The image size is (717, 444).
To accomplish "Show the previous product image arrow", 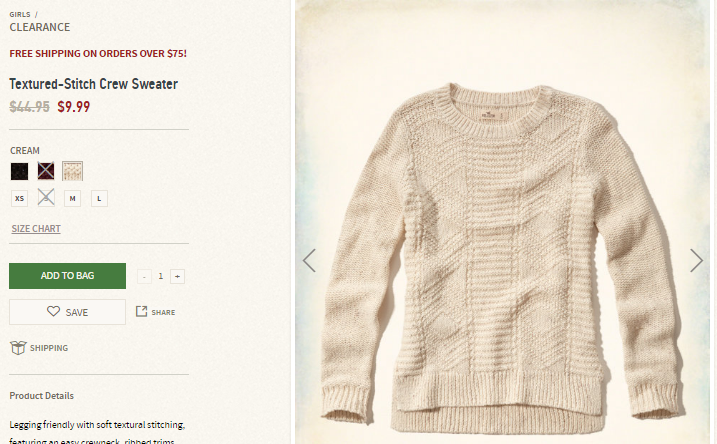I will (x=310, y=261).
